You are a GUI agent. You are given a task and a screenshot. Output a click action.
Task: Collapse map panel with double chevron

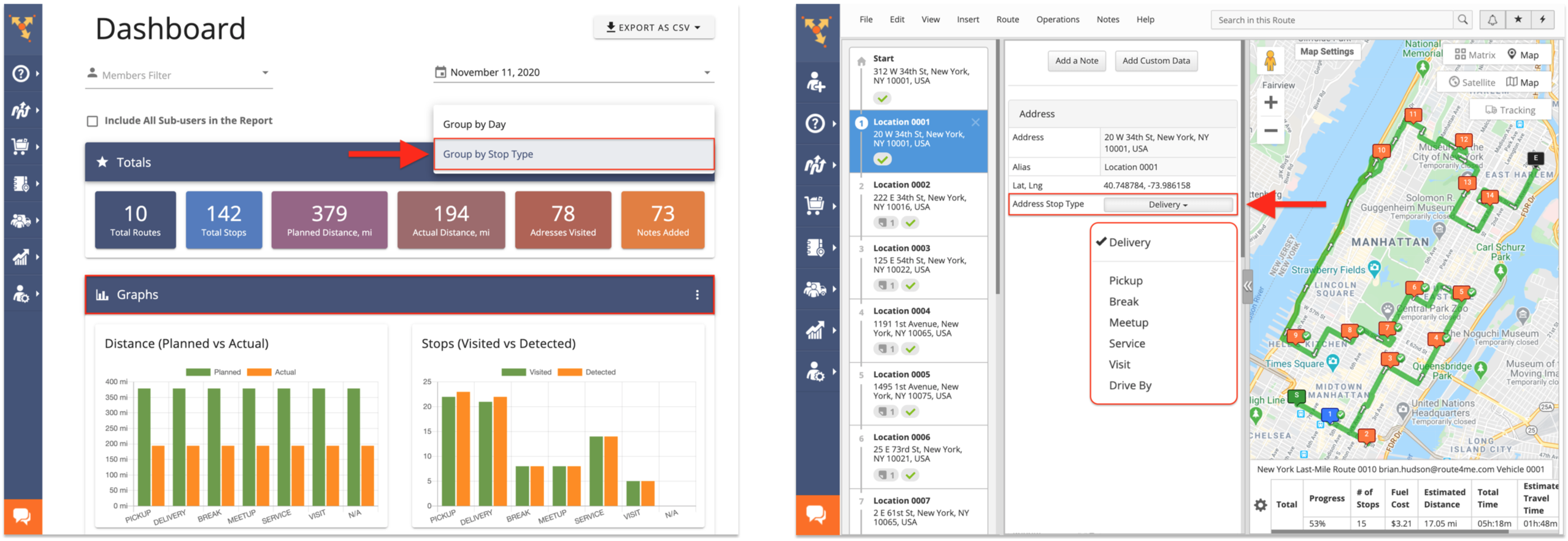coord(1247,286)
